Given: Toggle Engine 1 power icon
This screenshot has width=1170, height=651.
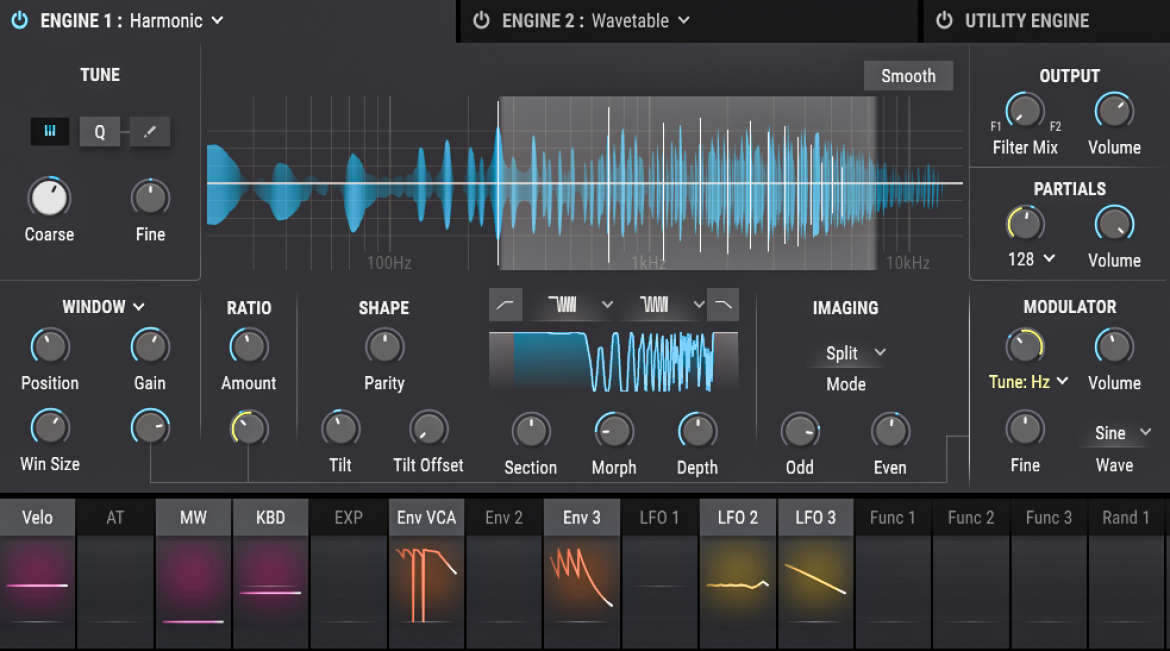Looking at the screenshot, I should (20, 20).
